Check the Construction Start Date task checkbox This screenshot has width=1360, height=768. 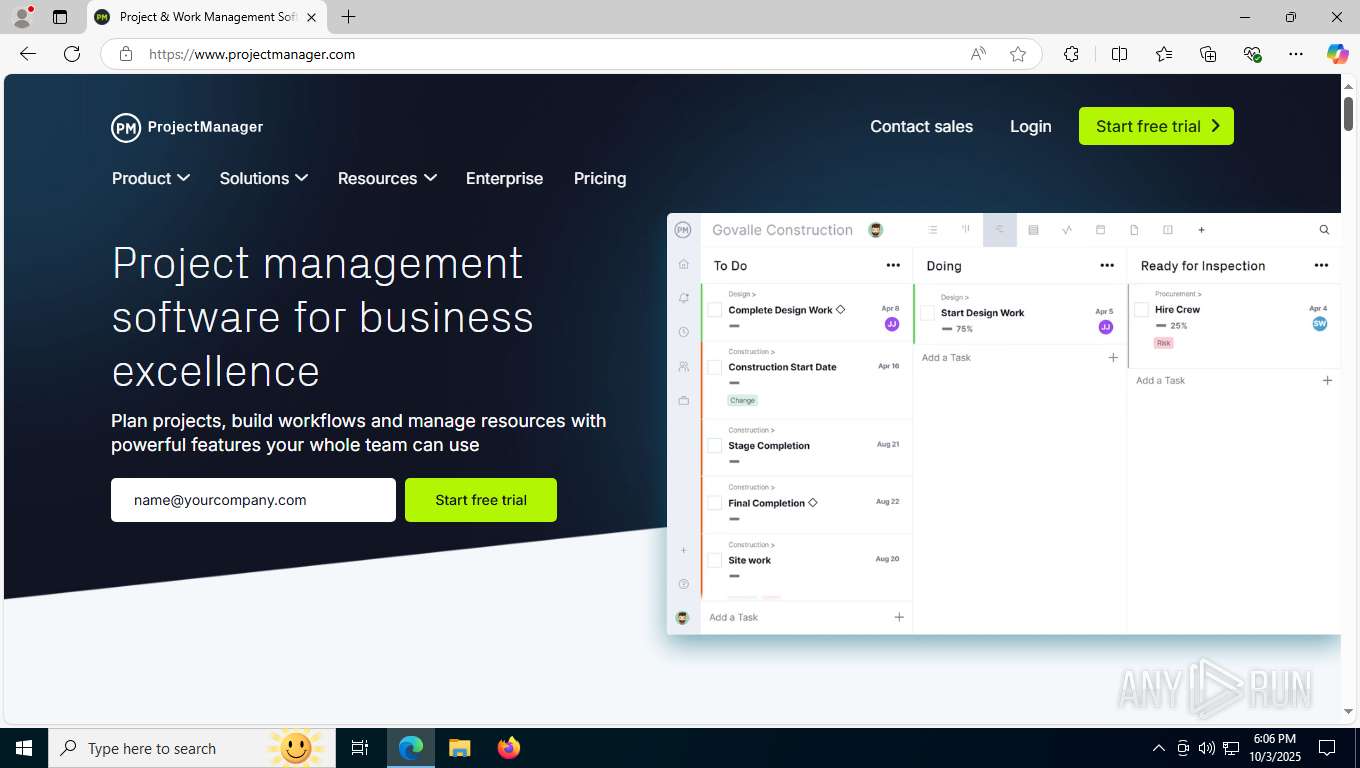pyautogui.click(x=715, y=367)
